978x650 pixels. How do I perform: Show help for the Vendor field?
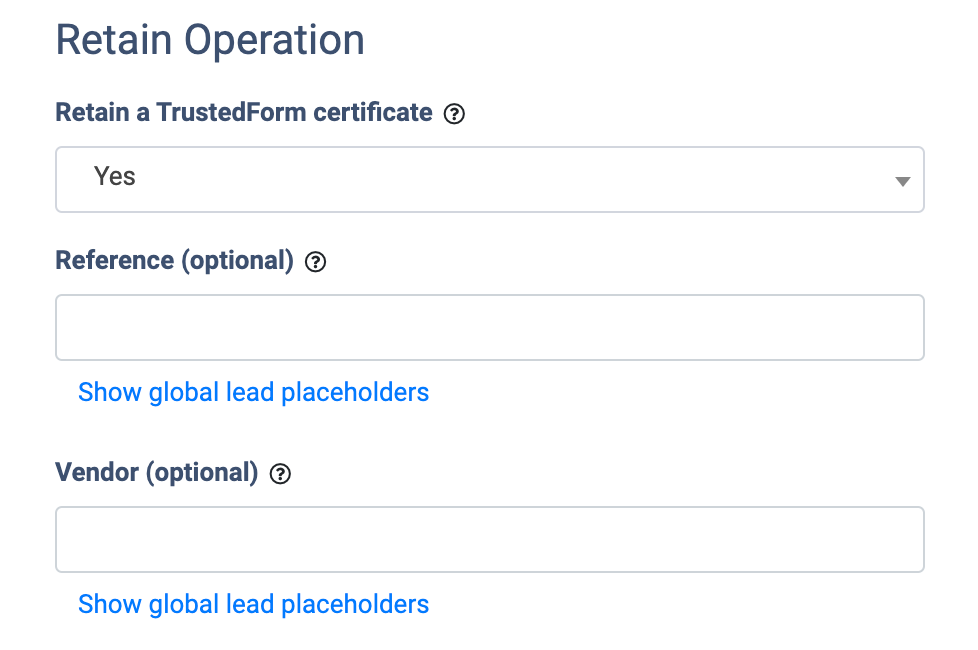(281, 475)
